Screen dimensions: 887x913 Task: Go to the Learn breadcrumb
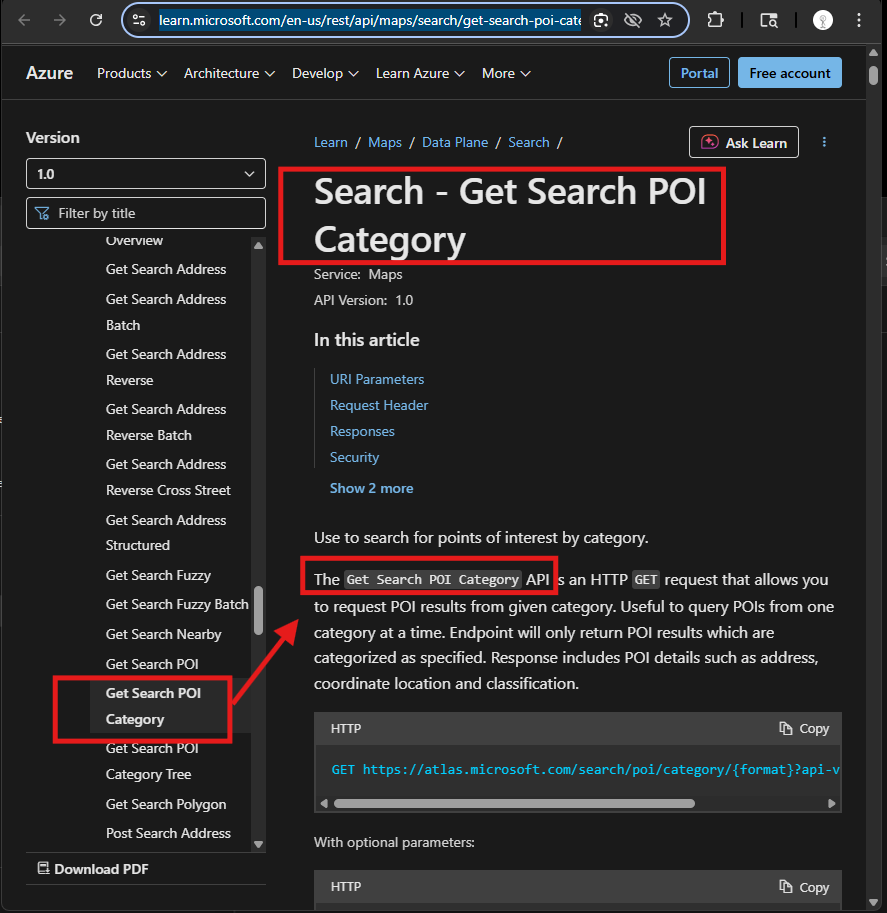(x=331, y=143)
